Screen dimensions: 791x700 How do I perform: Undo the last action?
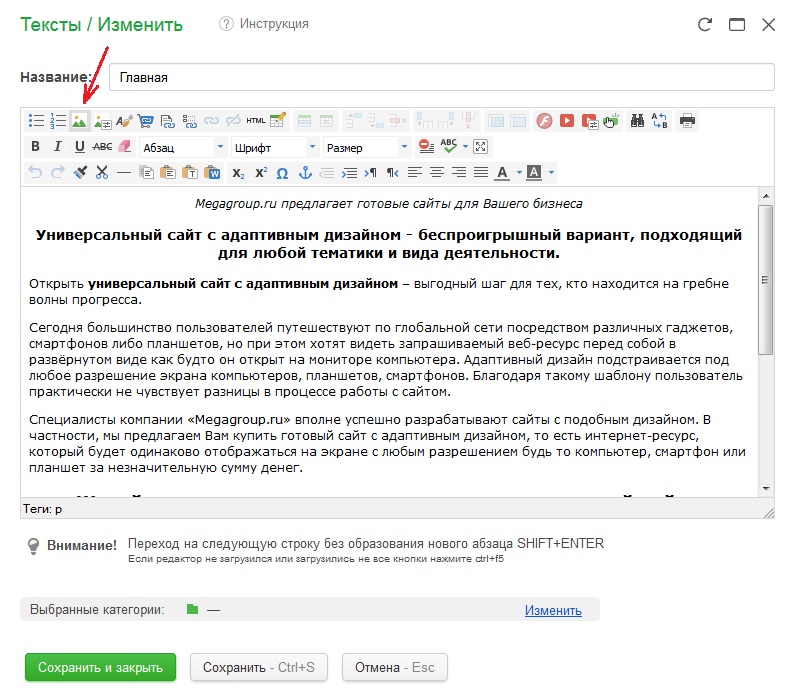pyautogui.click(x=35, y=172)
